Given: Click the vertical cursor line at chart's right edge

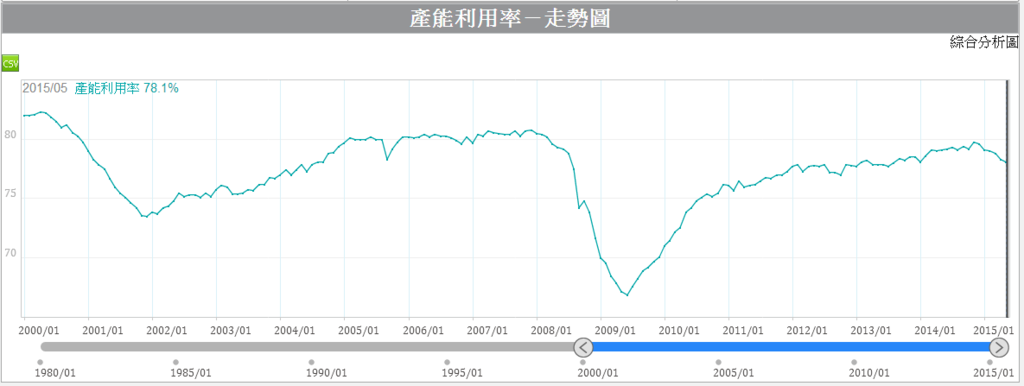Looking at the screenshot, I should click(1006, 198).
